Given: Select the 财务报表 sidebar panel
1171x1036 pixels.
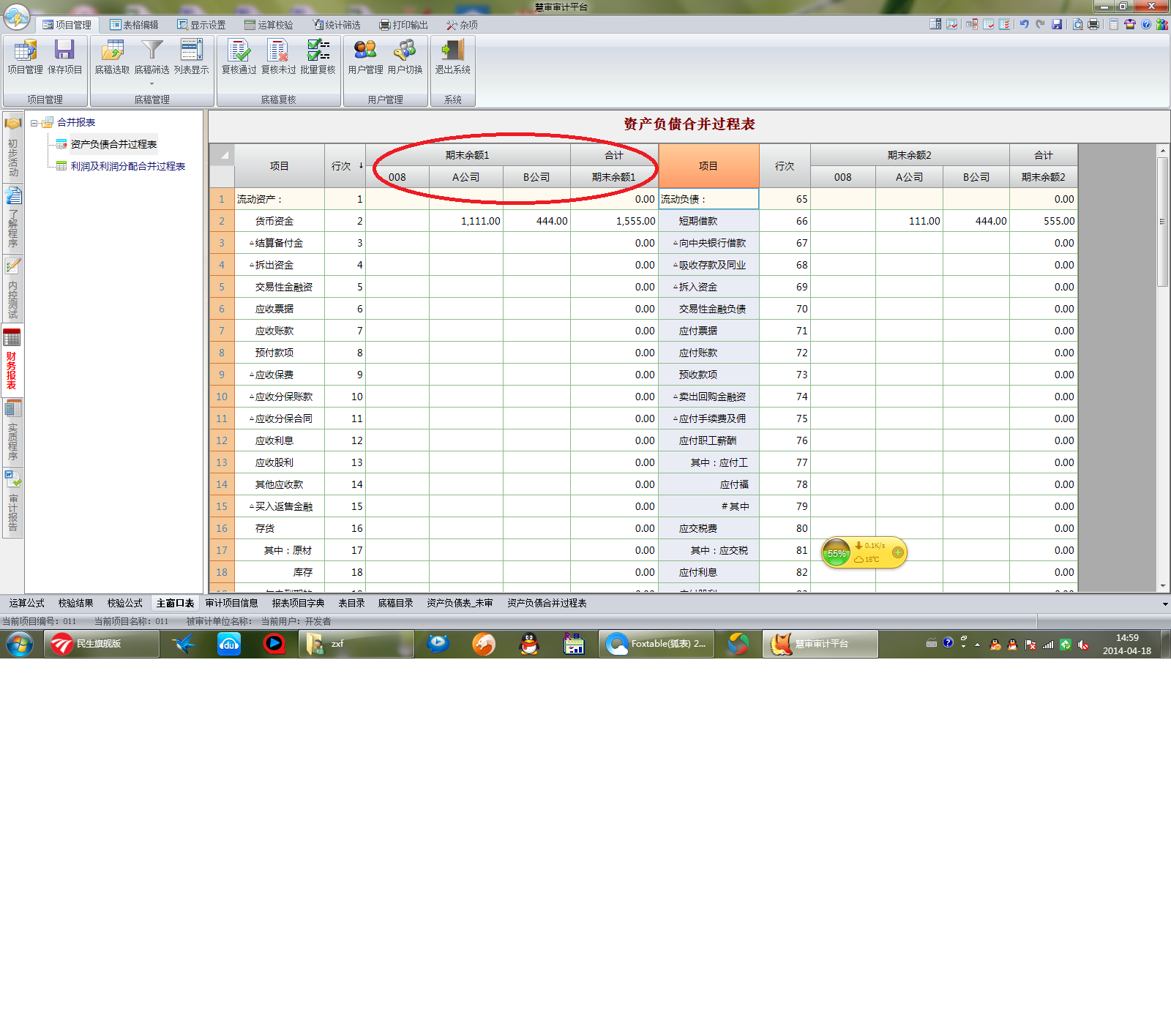Looking at the screenshot, I should pyautogui.click(x=12, y=359).
